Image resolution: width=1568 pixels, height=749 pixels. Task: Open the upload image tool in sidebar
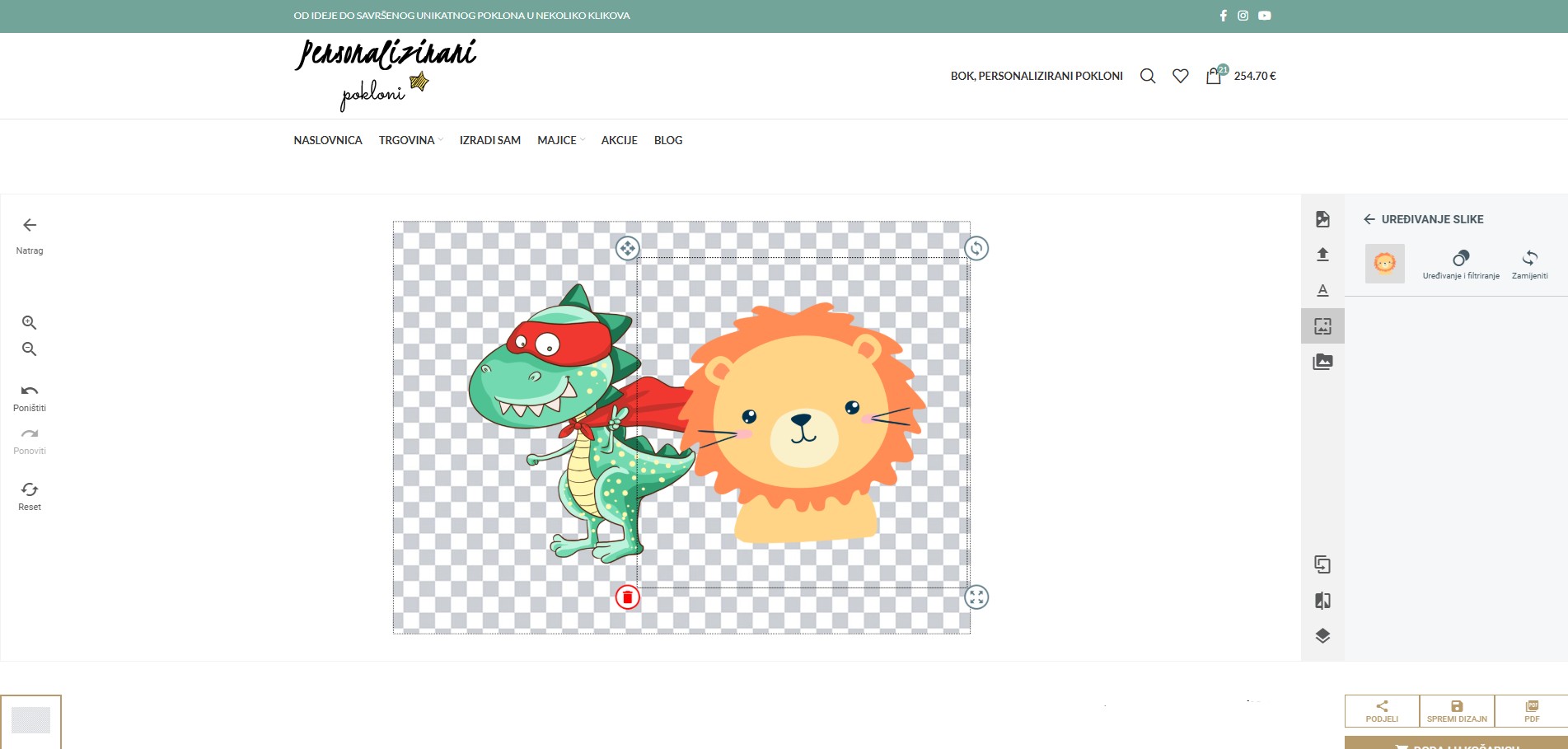pyautogui.click(x=1322, y=255)
